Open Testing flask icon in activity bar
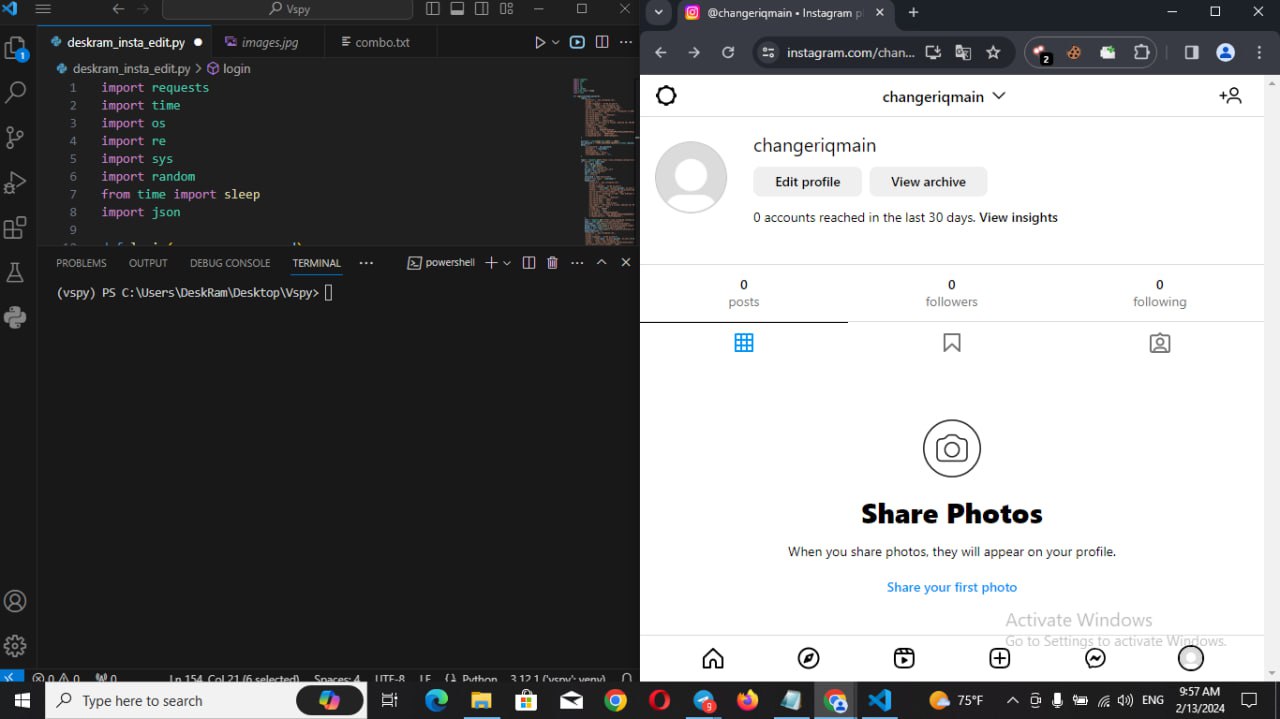 pos(15,272)
